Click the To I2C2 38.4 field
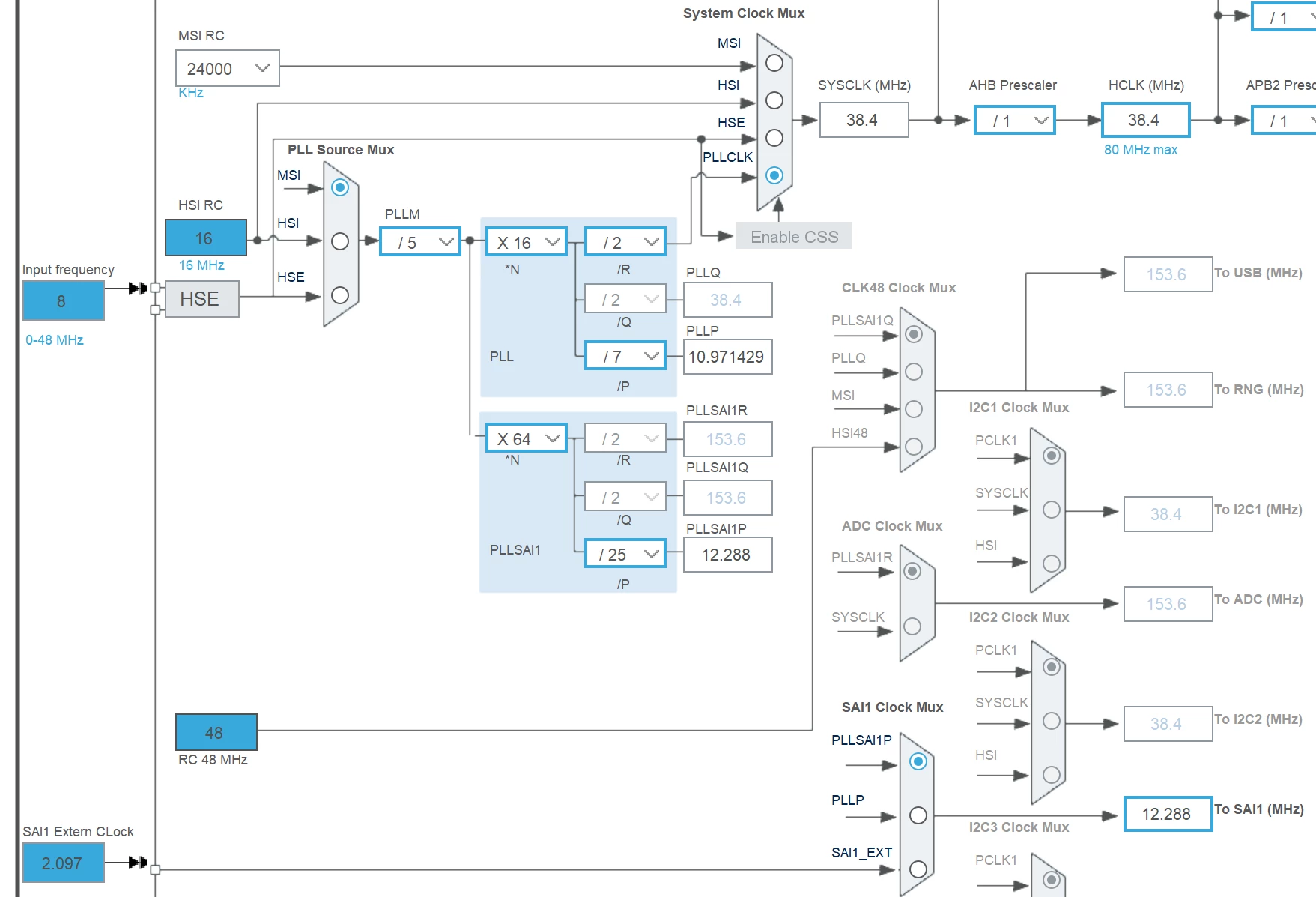This screenshot has width=1316, height=897. click(1168, 724)
